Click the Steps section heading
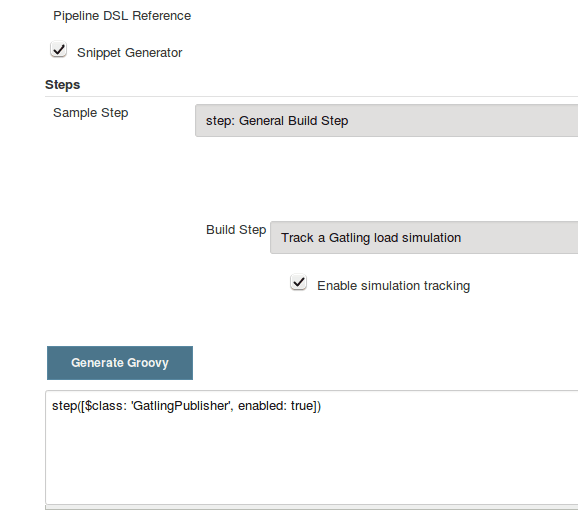 click(62, 85)
